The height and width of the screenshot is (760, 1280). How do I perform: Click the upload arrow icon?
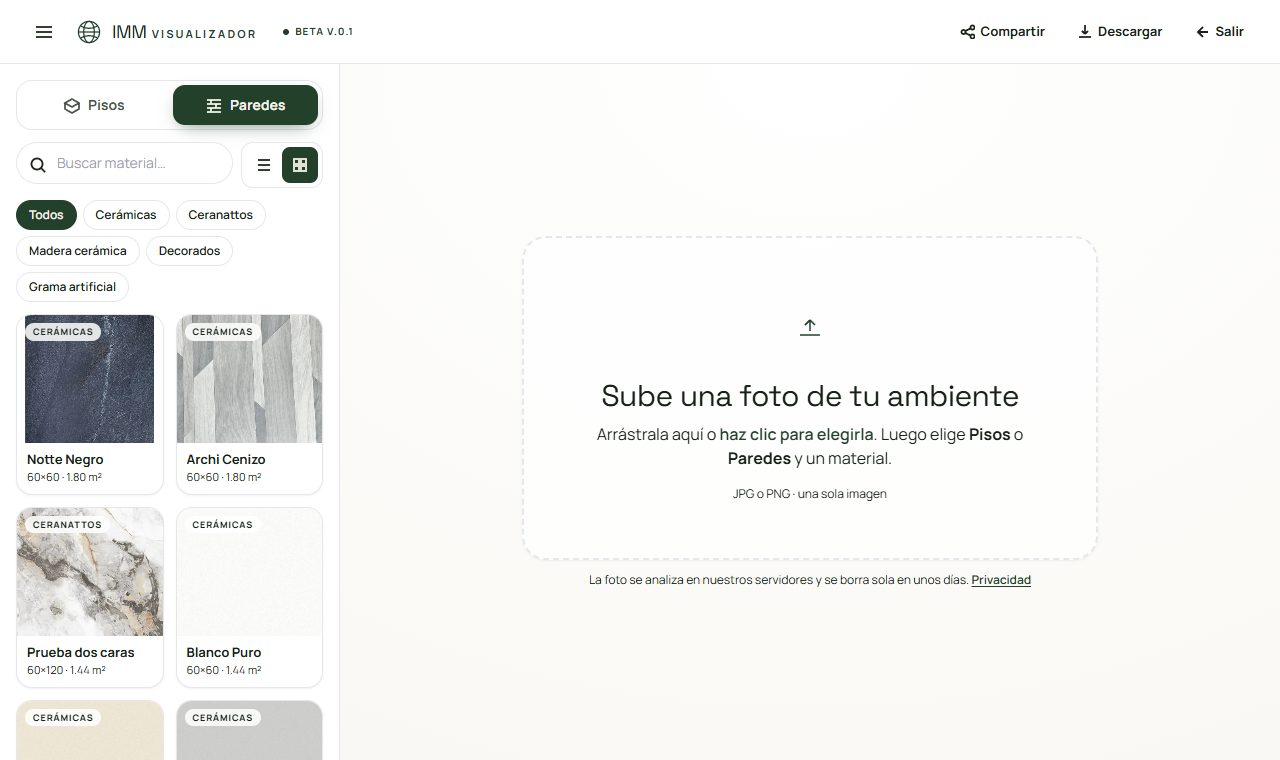pyautogui.click(x=810, y=327)
